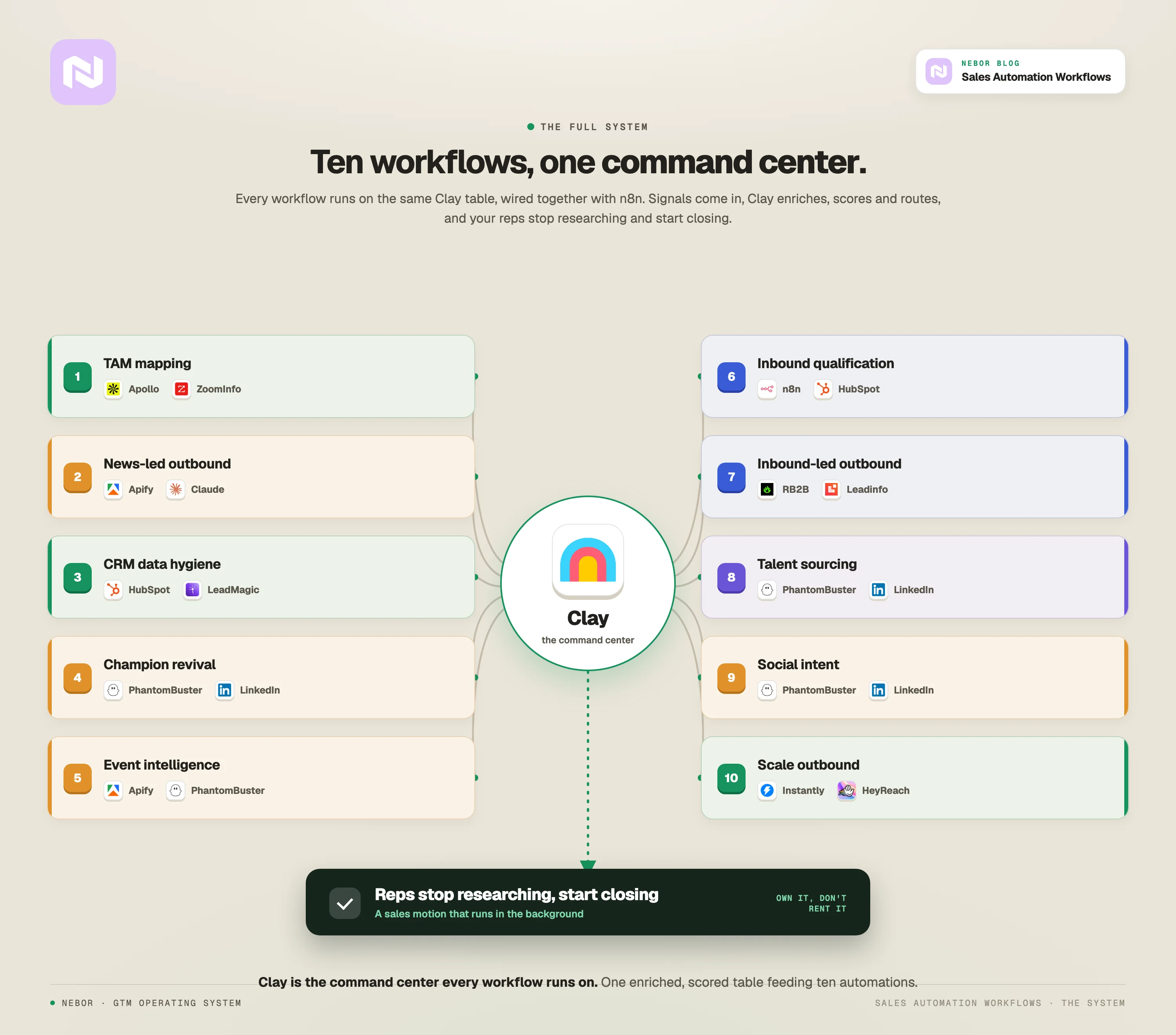The image size is (1176, 1035).
Task: Click the 'TAM mapping' card title
Action: (147, 364)
